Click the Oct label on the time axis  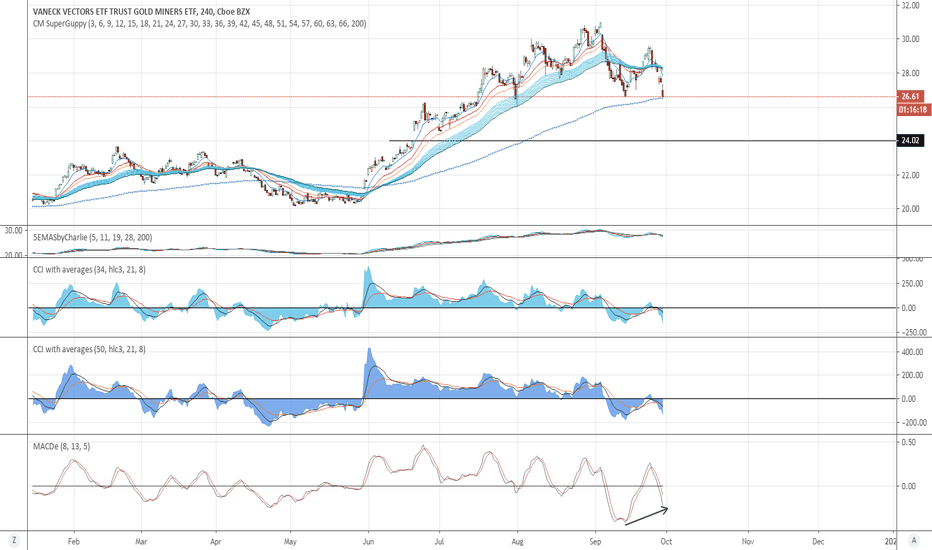tap(666, 542)
